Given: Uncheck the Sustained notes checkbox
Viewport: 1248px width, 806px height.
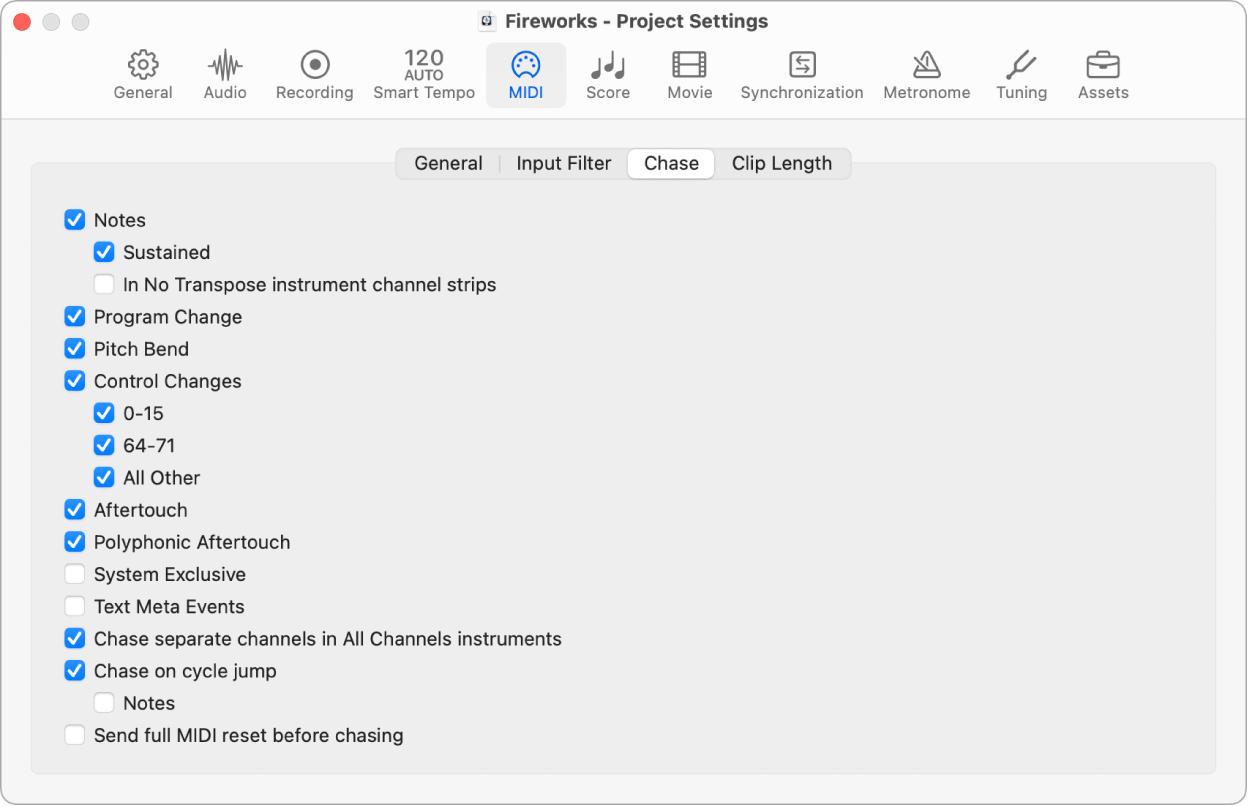Looking at the screenshot, I should [x=104, y=252].
